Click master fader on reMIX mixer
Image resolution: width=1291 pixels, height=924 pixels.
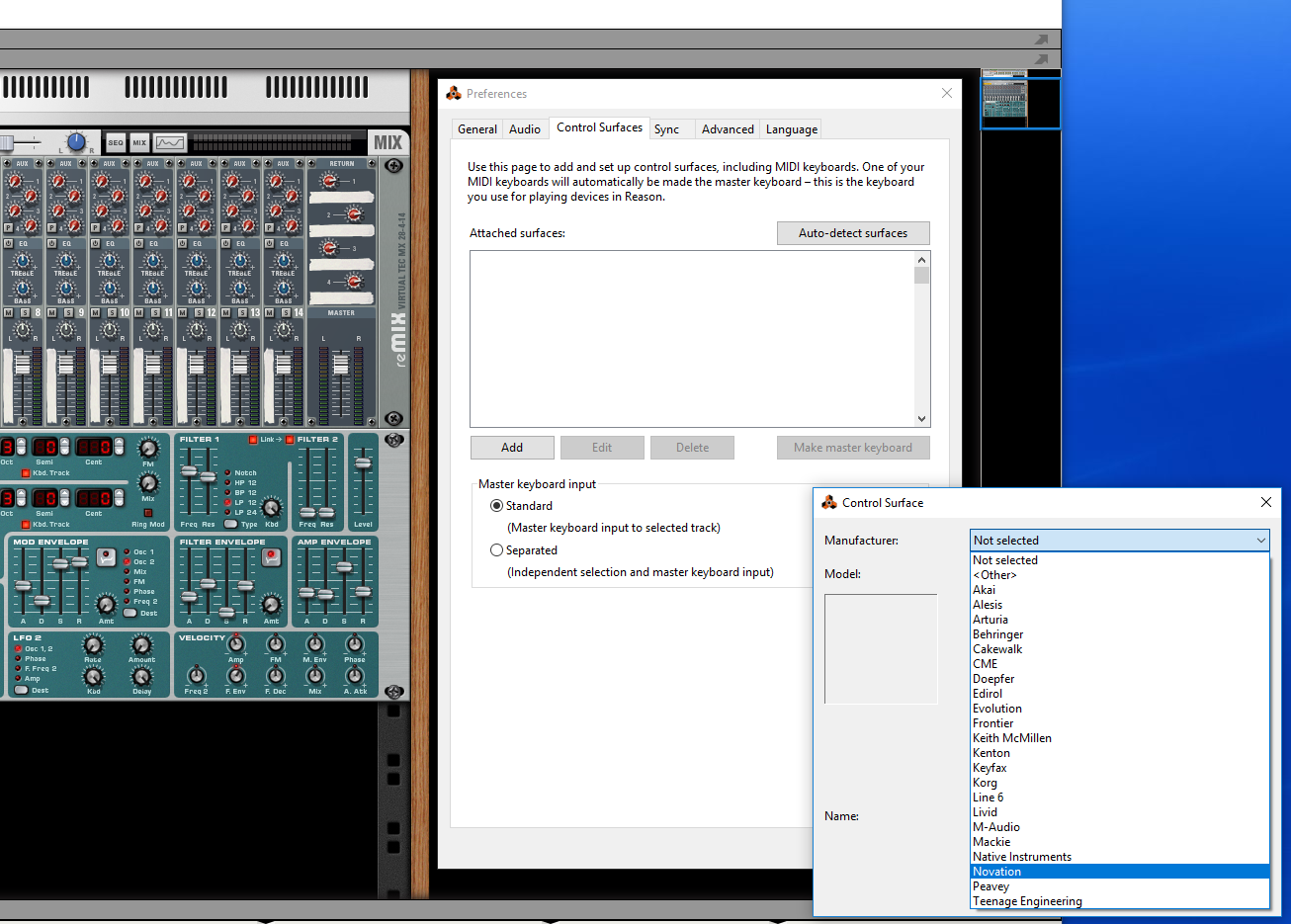[340, 366]
